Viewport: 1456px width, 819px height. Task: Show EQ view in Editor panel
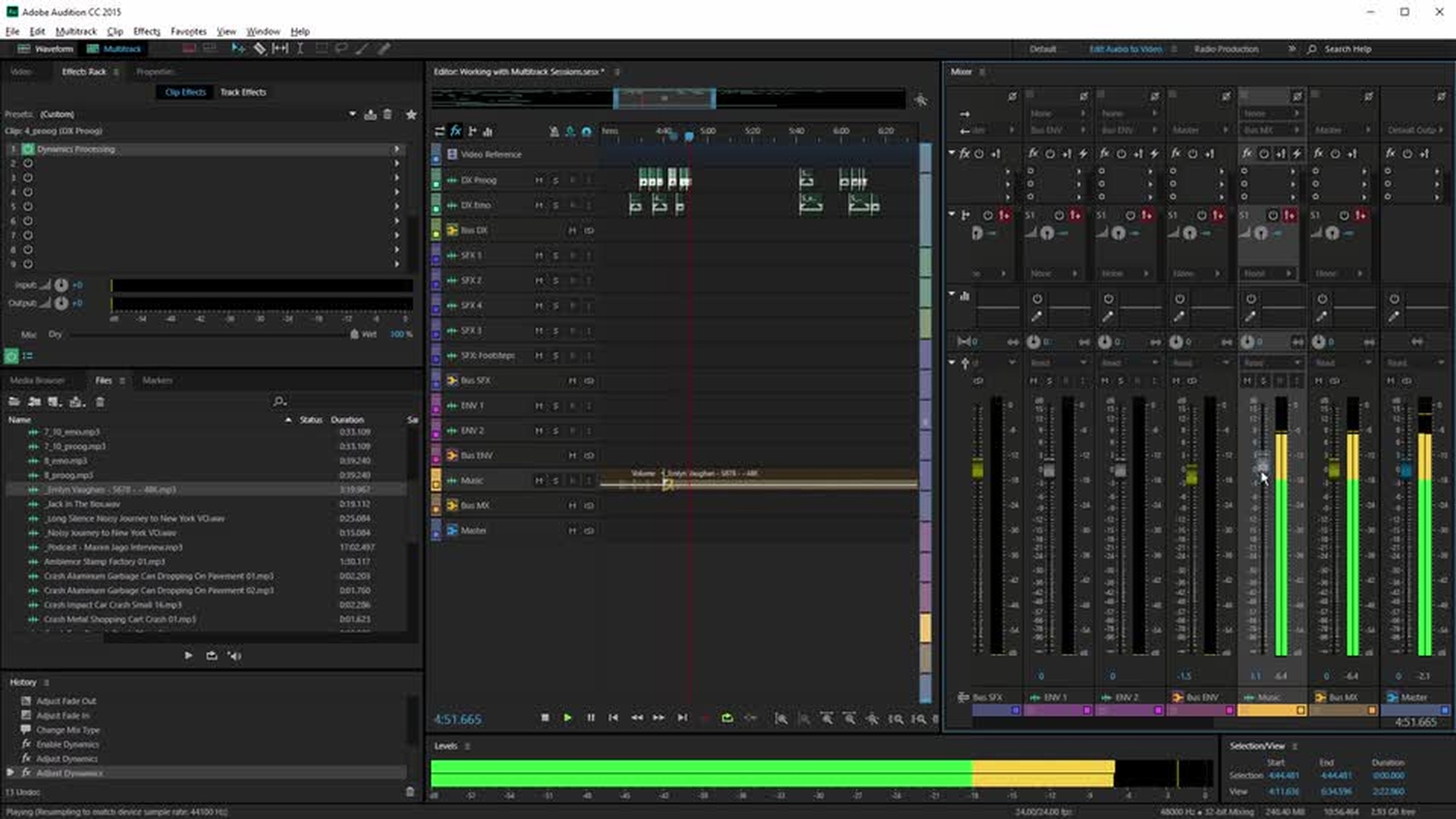488,131
